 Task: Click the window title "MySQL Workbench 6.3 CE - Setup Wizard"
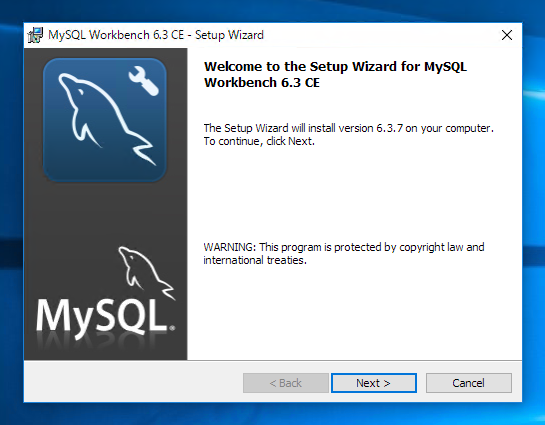(x=156, y=35)
